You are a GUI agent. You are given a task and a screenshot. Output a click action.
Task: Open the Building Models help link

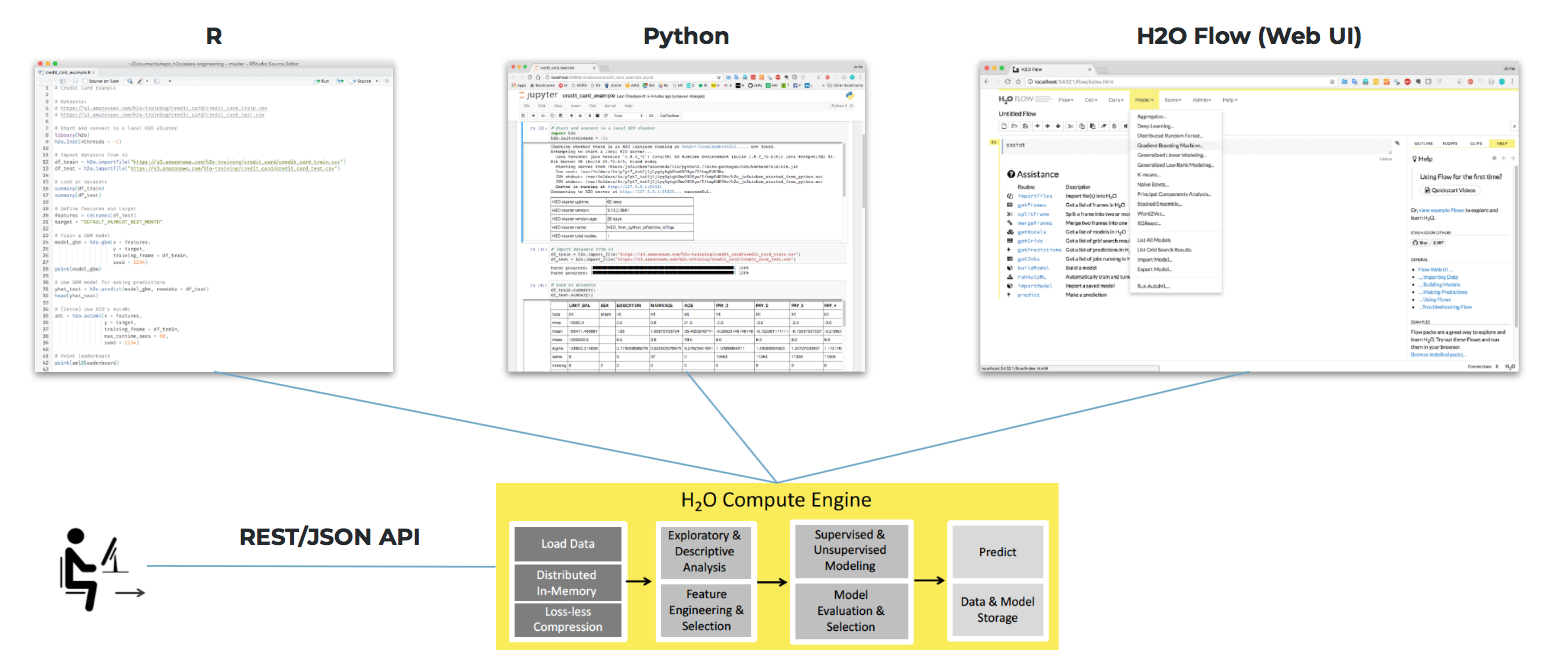[x=1439, y=285]
